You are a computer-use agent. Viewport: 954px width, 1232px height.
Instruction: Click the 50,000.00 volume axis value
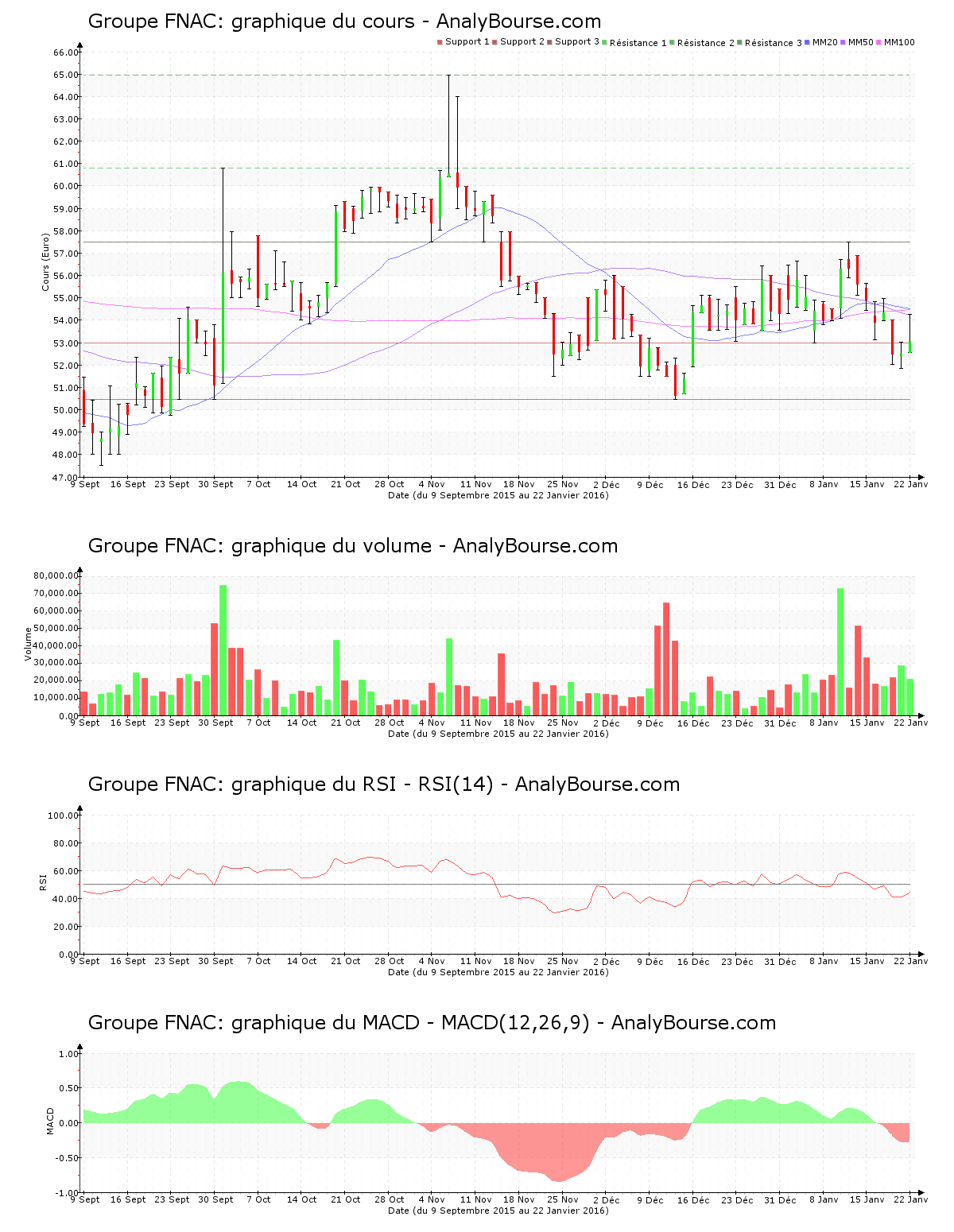click(x=56, y=628)
